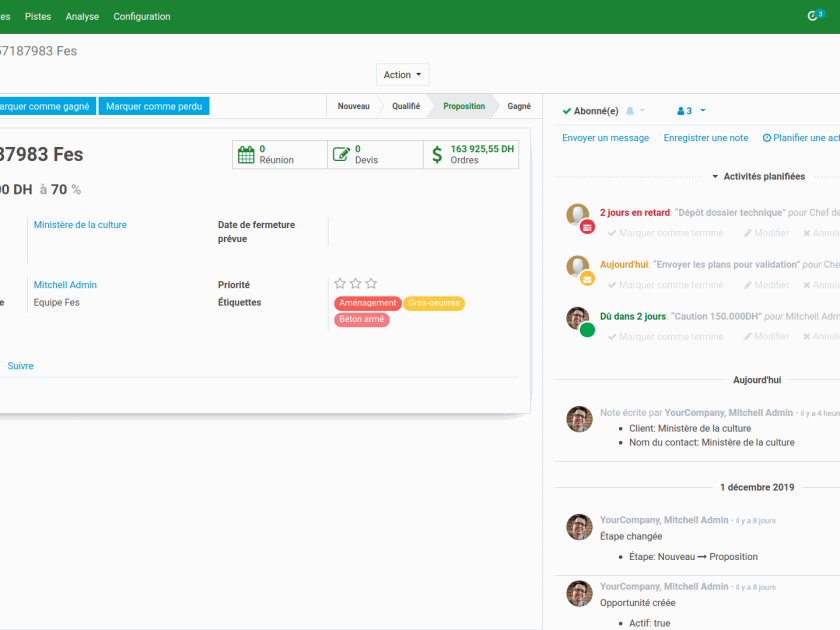Switch pipeline stage to Gagné

pyautogui.click(x=520, y=105)
